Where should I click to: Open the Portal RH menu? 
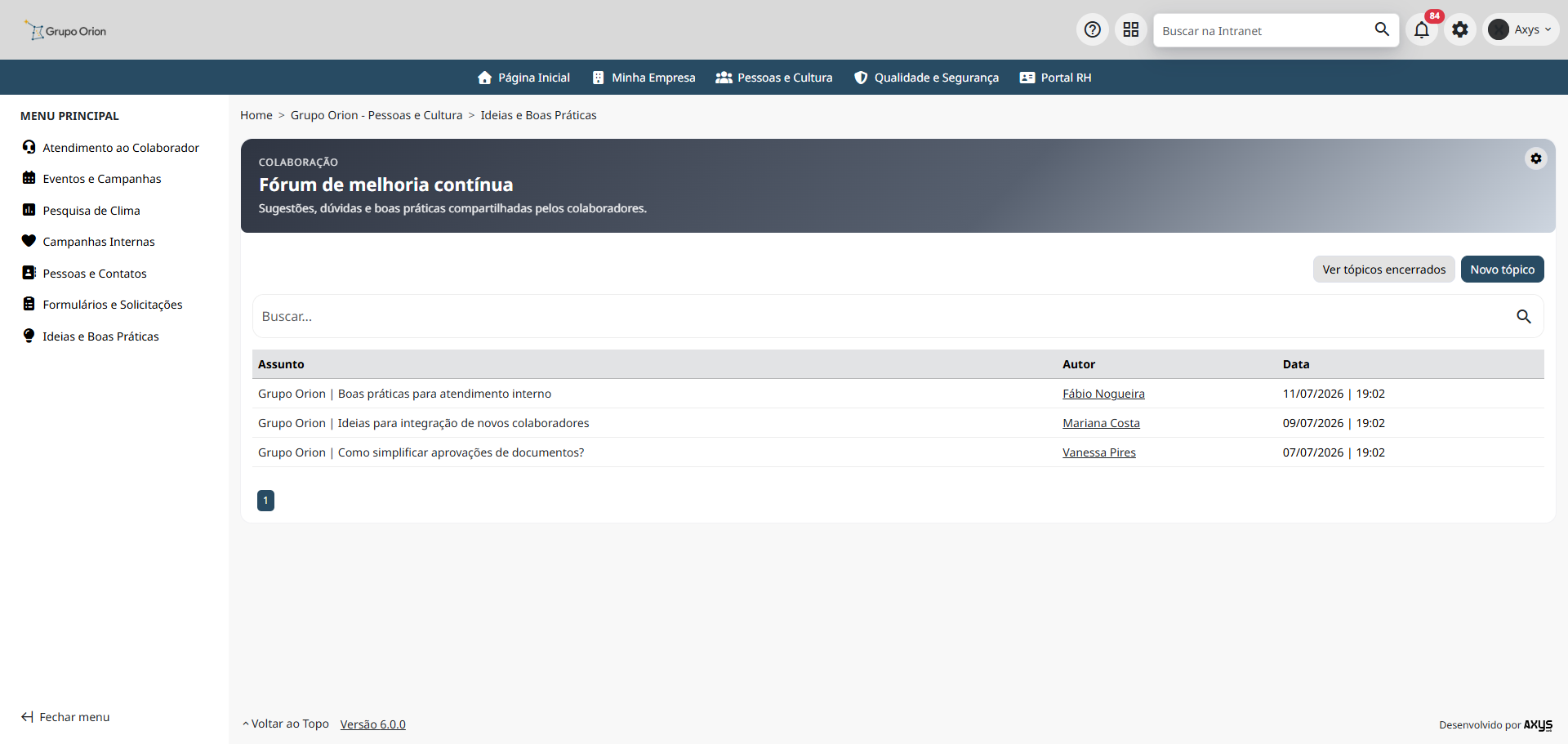pyautogui.click(x=1055, y=78)
